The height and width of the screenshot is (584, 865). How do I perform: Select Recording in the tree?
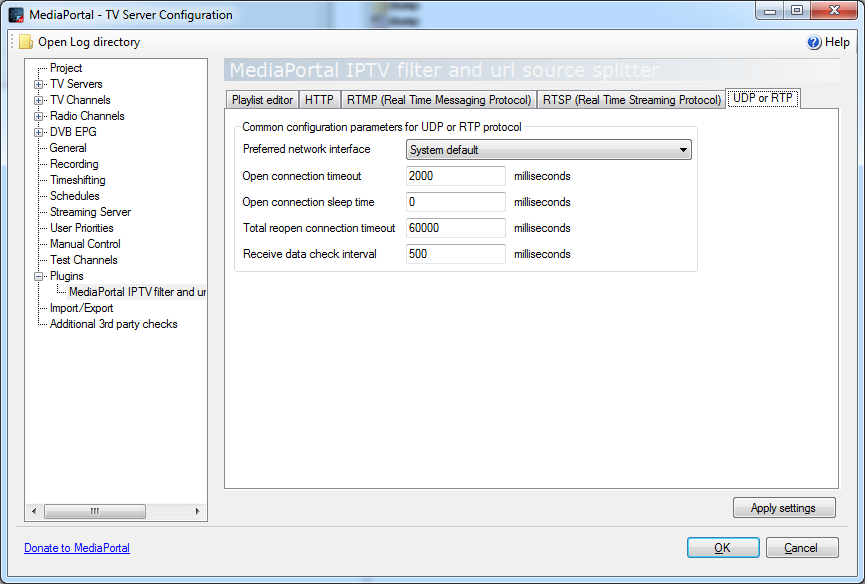click(74, 164)
